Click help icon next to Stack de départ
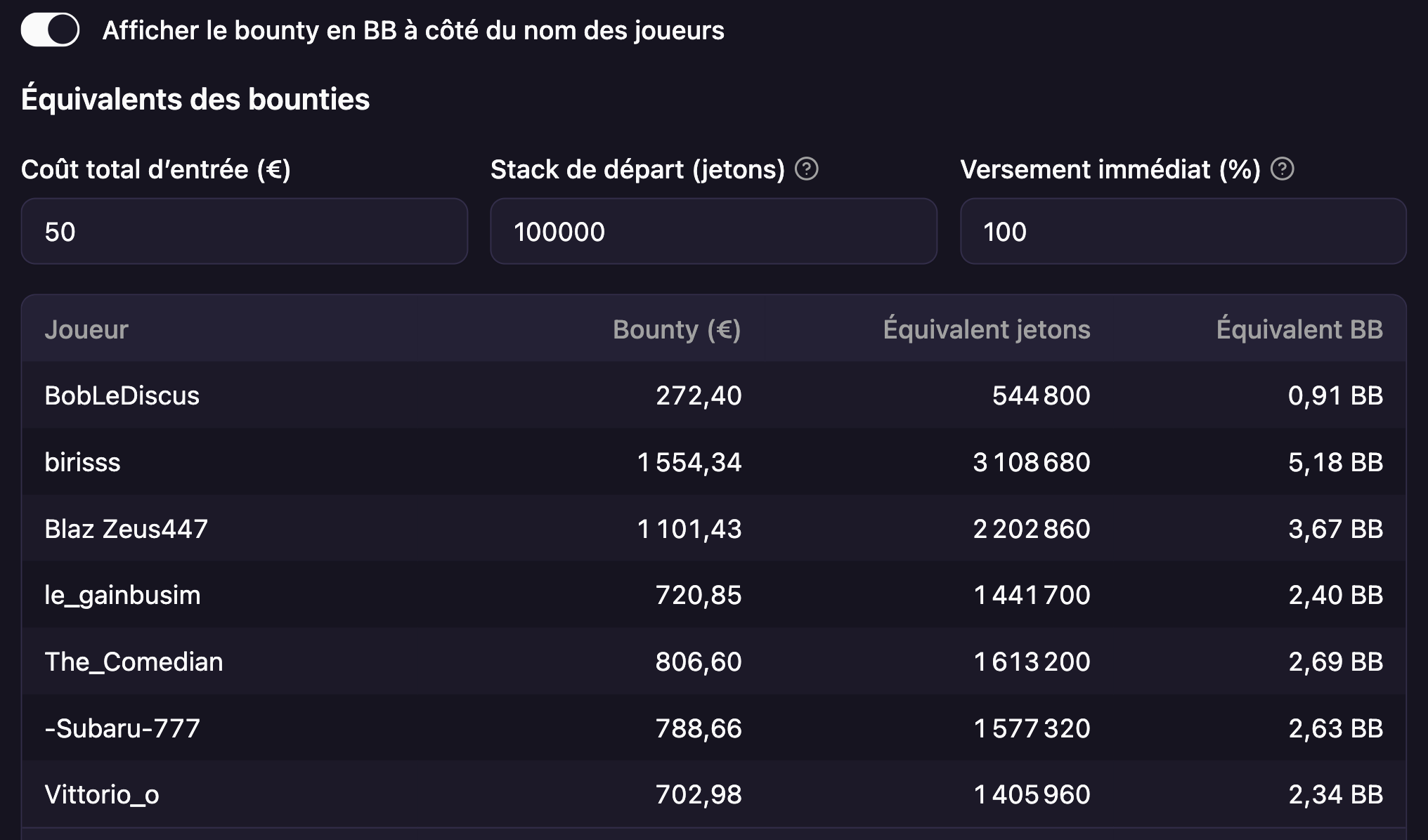Viewport: 1428px width, 840px height. click(x=806, y=169)
